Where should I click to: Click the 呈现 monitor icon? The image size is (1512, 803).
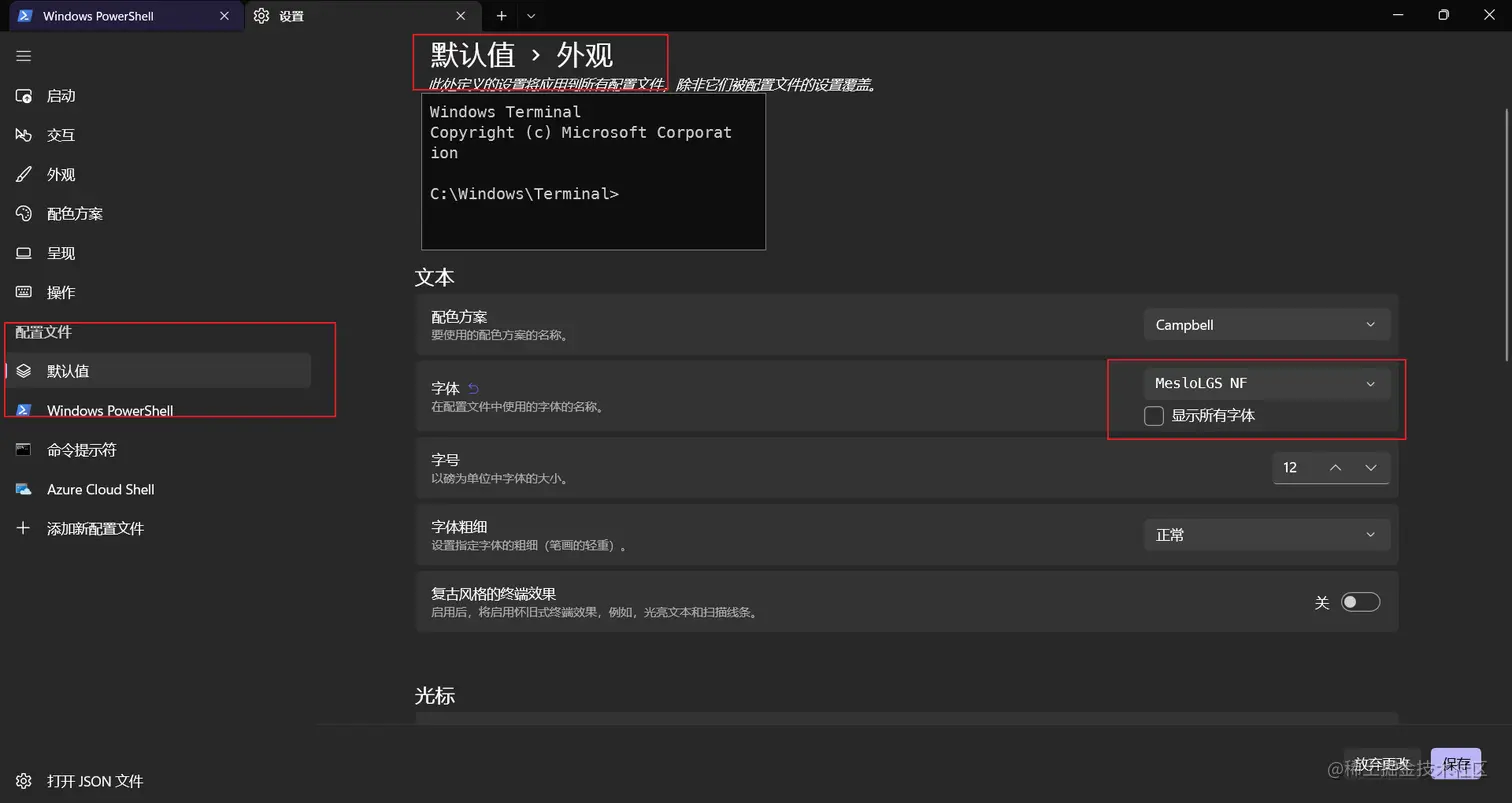pos(24,253)
